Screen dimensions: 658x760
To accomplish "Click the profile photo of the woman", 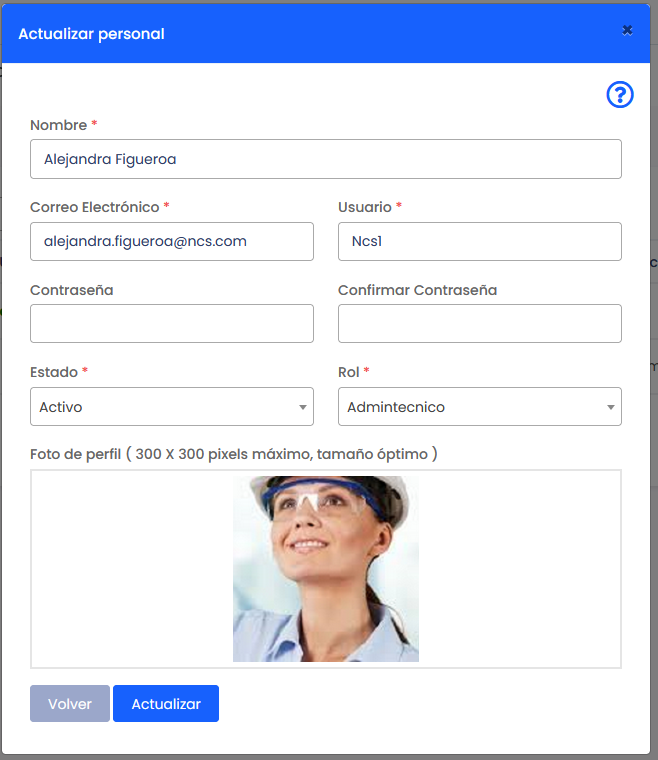I will coord(326,568).
